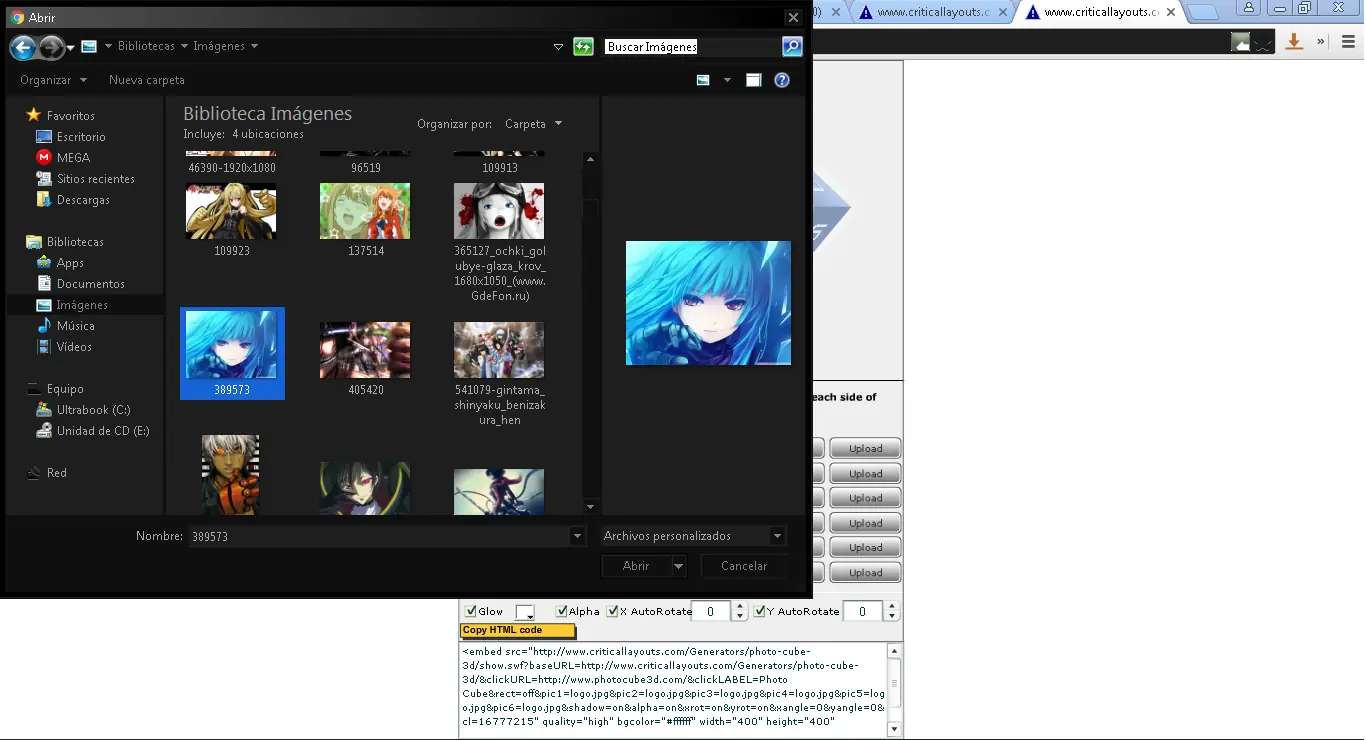Refresh the Imágenes folder listing

pos(583,47)
